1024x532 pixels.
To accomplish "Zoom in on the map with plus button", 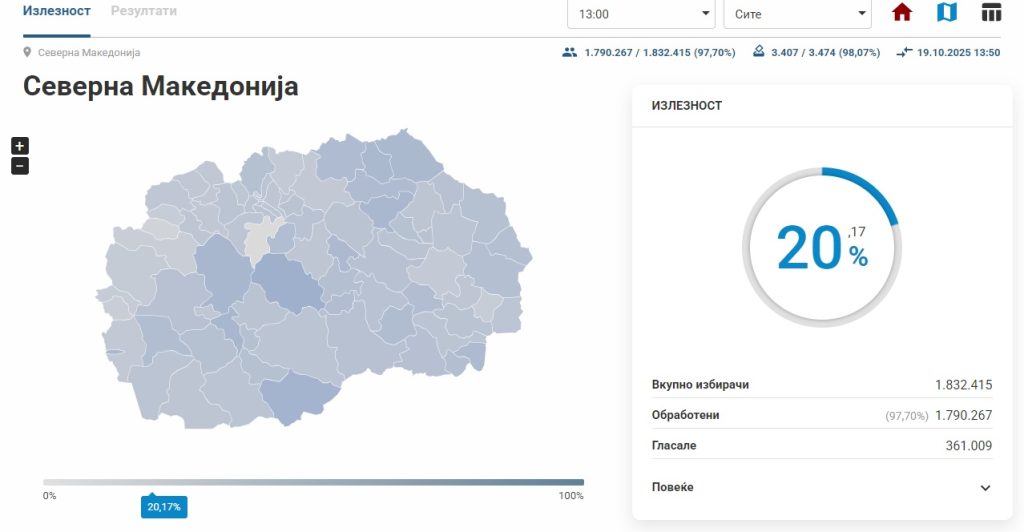I will click(20, 145).
